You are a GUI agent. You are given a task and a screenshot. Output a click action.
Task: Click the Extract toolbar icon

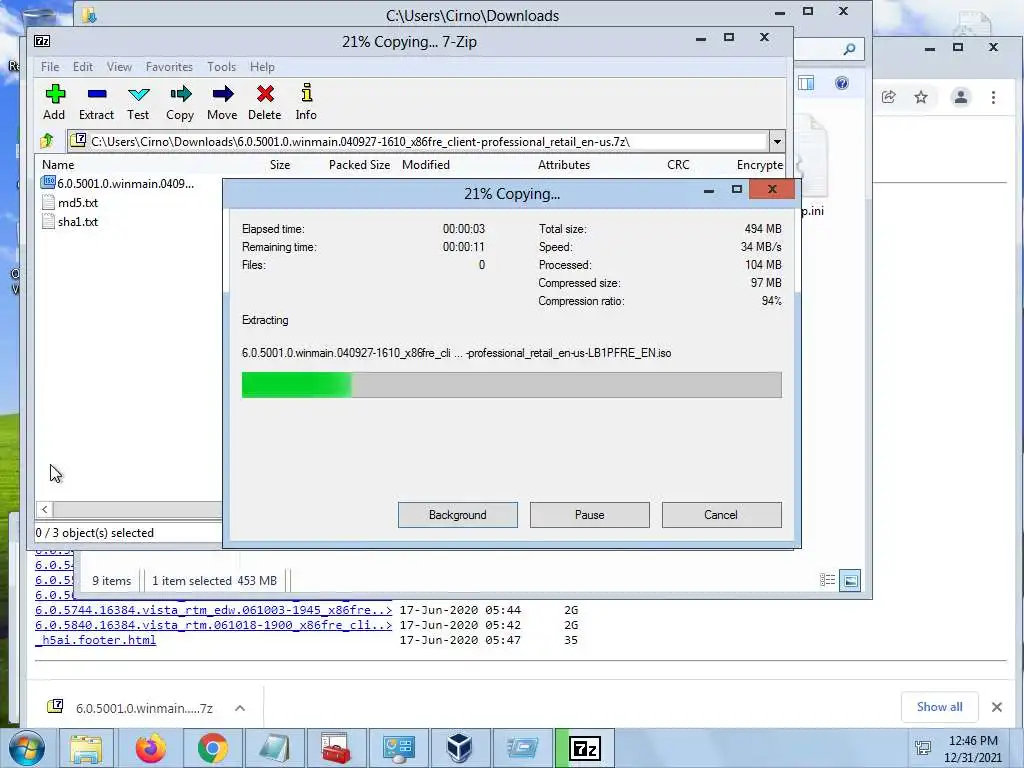click(x=97, y=102)
